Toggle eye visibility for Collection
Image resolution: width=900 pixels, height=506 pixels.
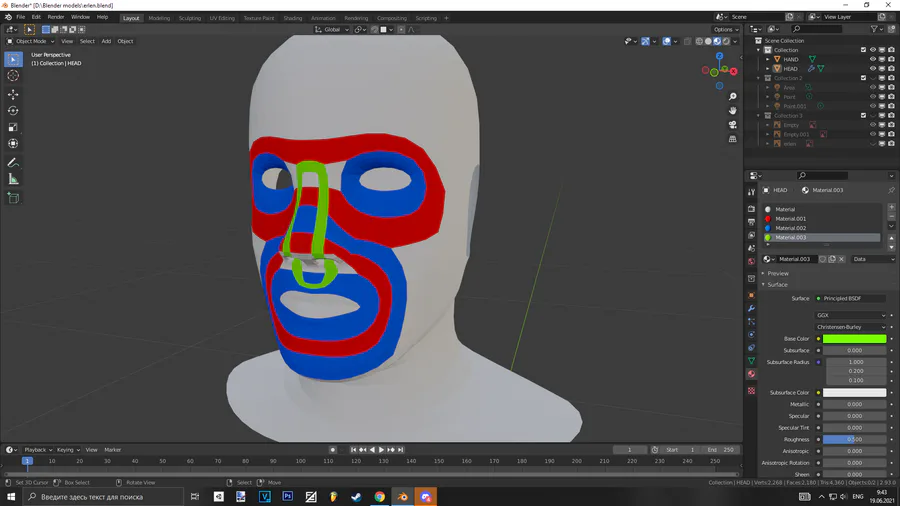point(872,50)
